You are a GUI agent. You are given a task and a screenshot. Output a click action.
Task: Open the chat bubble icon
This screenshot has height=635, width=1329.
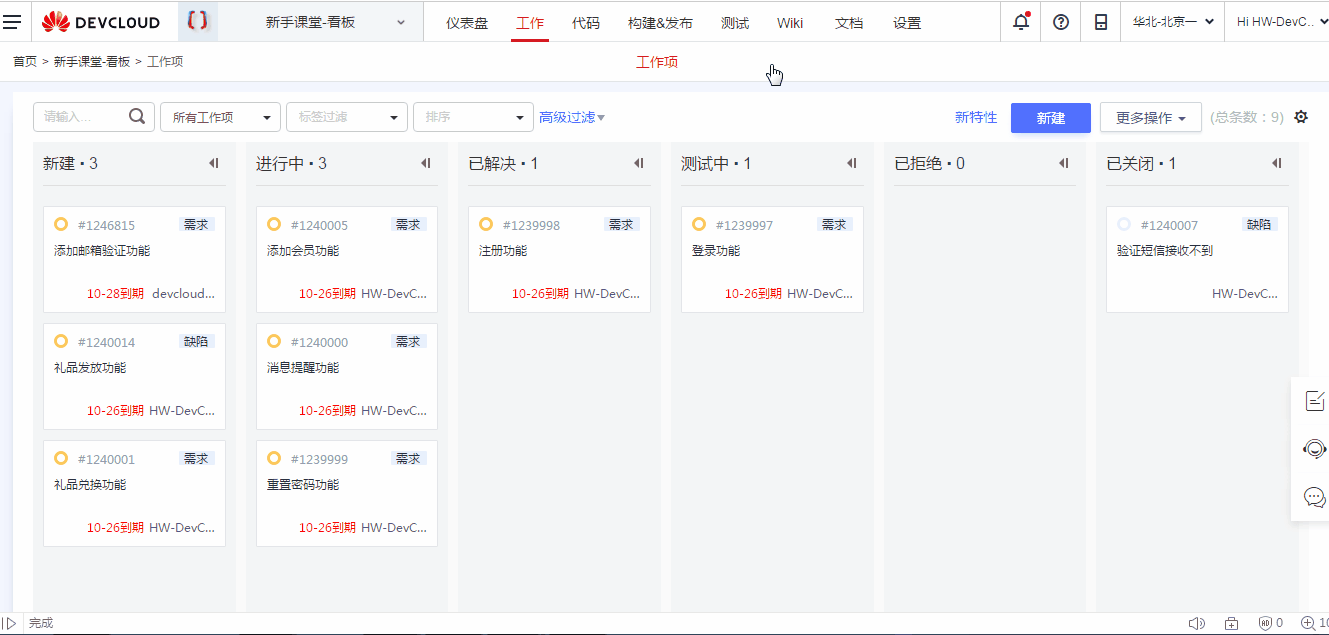pos(1314,498)
